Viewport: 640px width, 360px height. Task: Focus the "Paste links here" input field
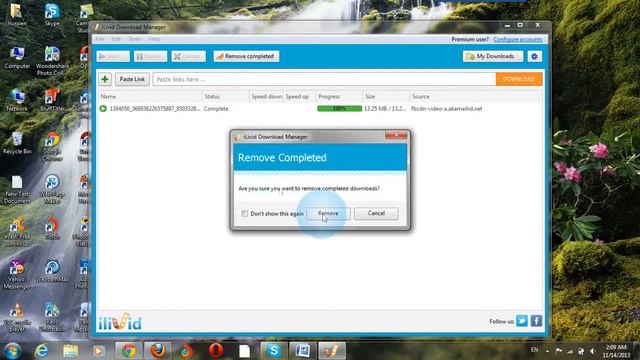[324, 79]
